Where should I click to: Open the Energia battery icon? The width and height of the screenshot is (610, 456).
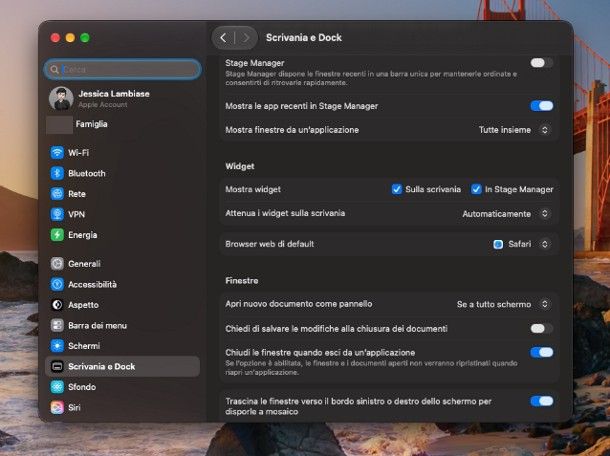[57, 235]
